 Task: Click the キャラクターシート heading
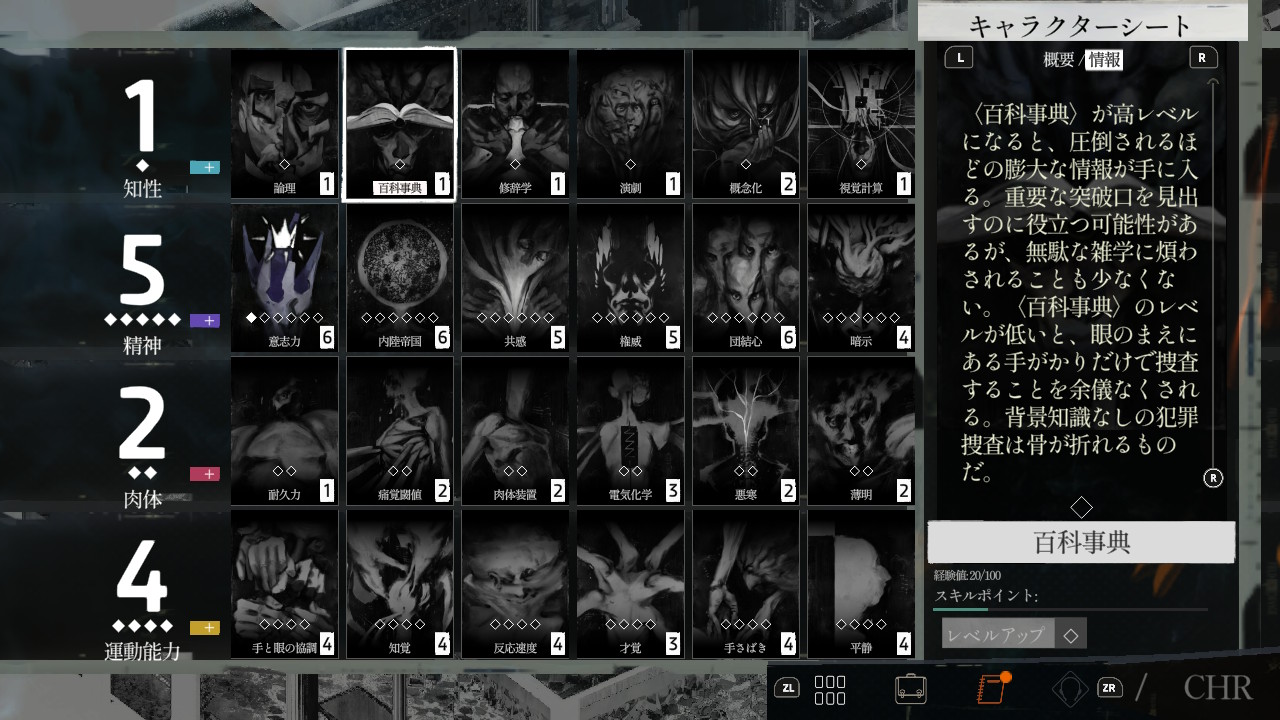[1081, 25]
